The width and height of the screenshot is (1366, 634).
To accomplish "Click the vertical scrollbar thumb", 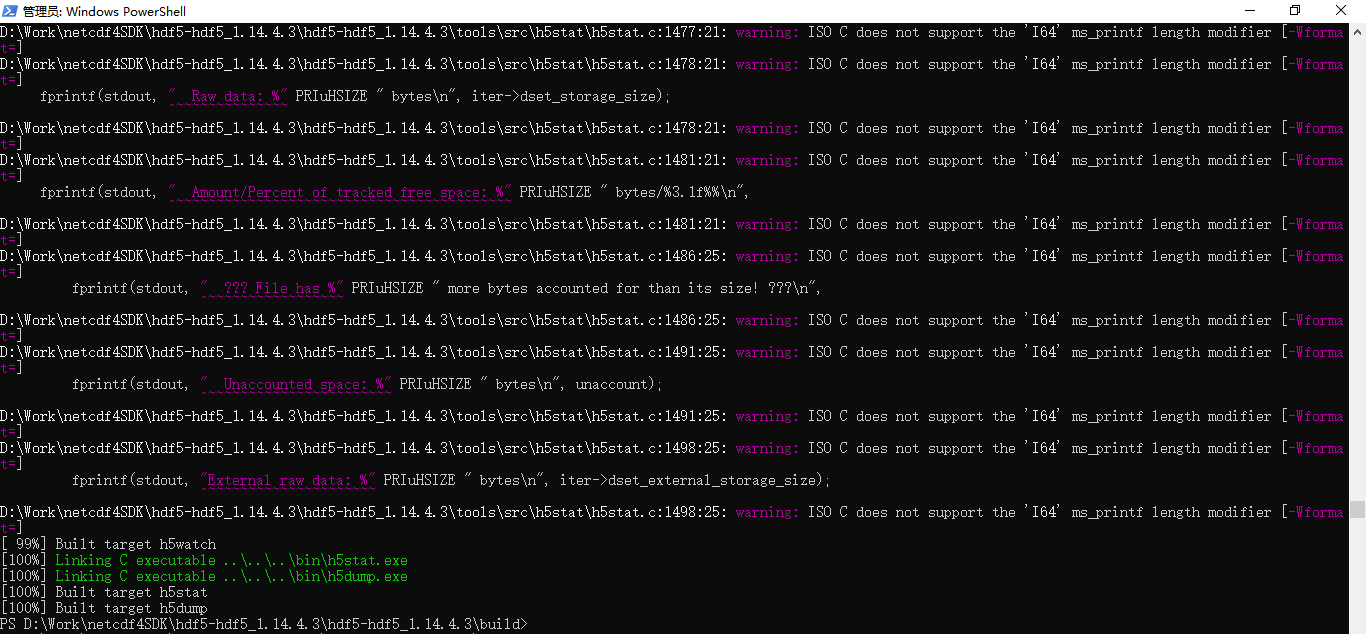I will tap(1357, 508).
